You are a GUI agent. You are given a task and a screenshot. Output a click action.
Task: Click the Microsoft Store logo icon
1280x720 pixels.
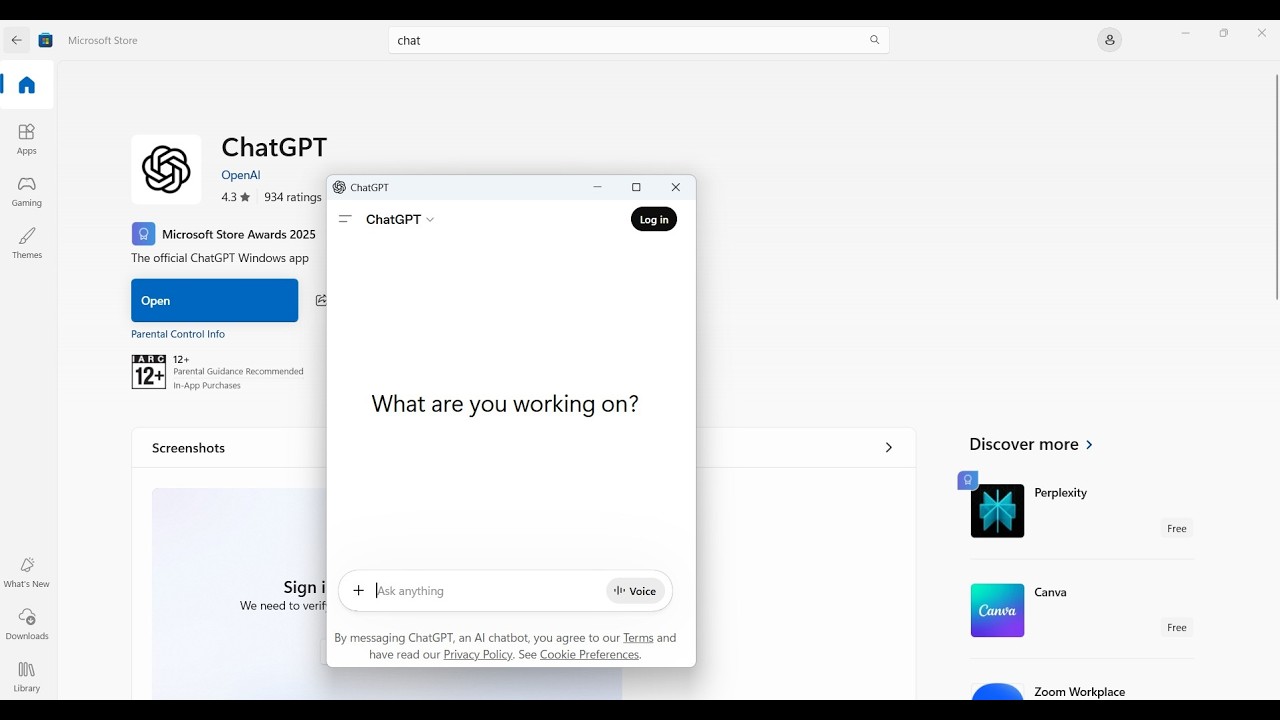[x=45, y=40]
